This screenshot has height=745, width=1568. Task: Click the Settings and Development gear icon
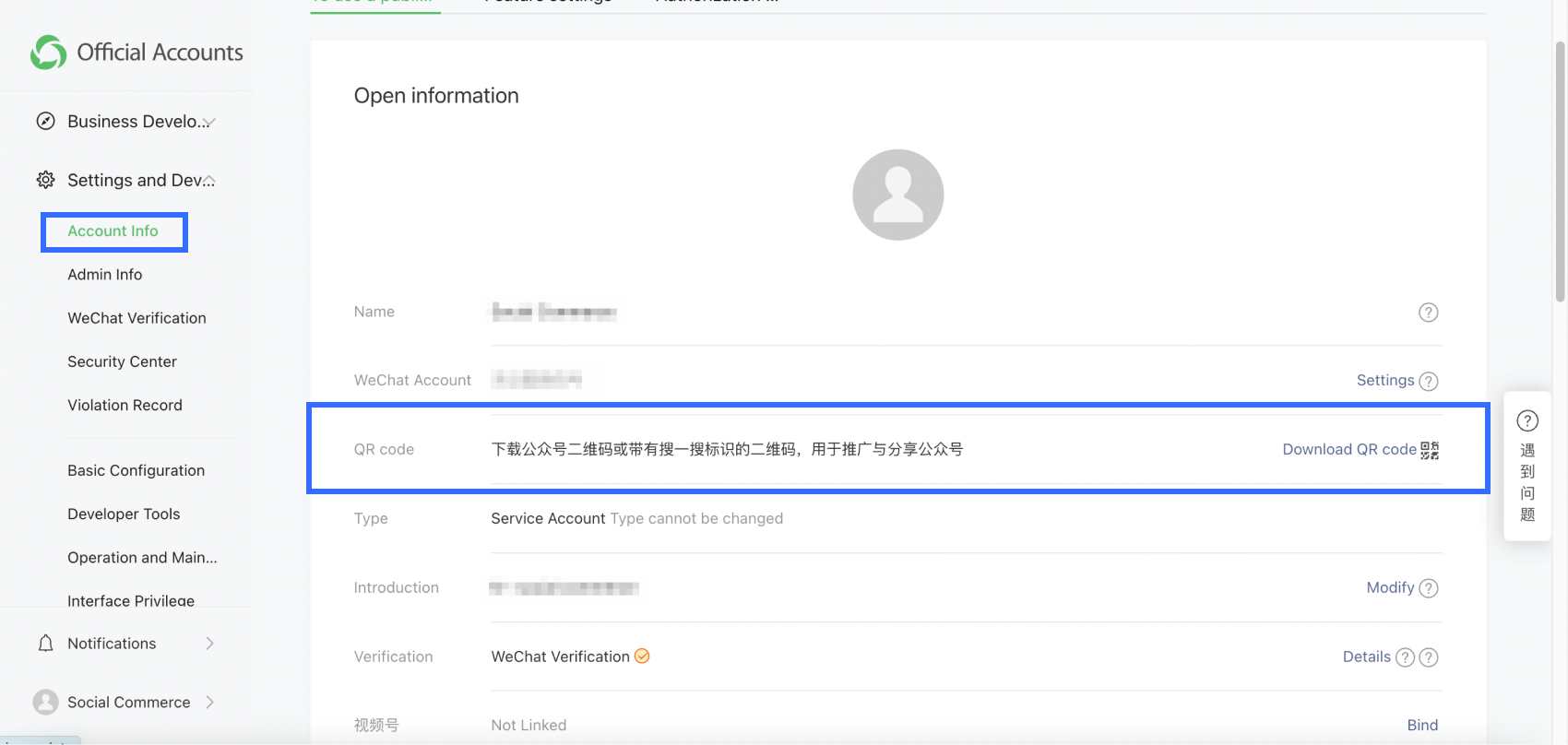(x=45, y=180)
